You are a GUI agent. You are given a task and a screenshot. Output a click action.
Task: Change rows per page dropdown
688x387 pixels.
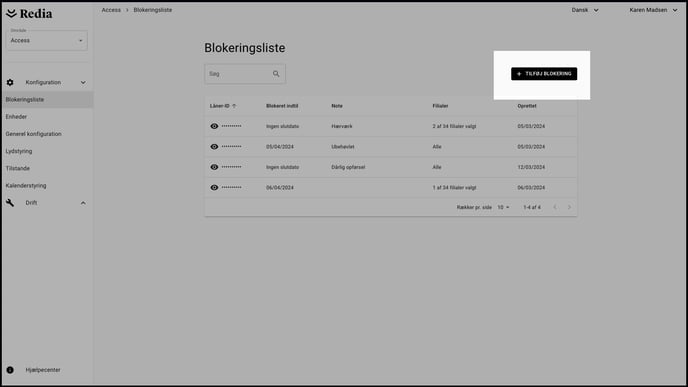click(x=503, y=207)
